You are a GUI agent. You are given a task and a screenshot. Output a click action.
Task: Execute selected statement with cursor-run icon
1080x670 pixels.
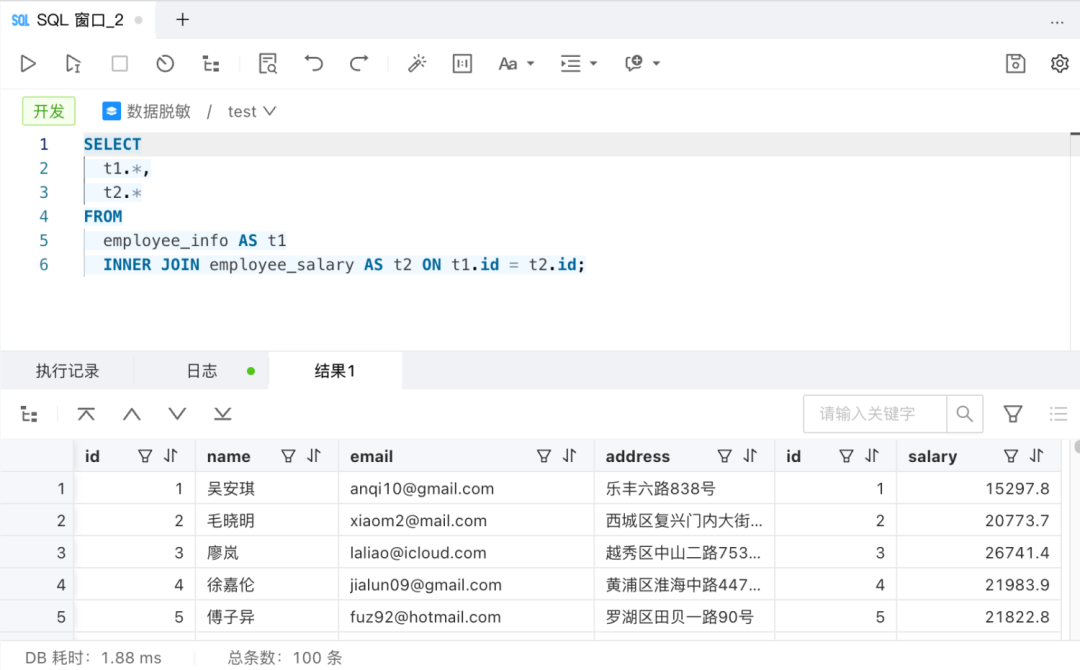tap(73, 64)
